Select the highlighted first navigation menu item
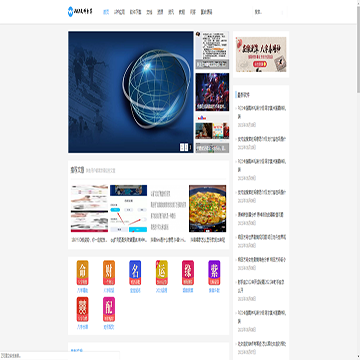 (x=106, y=12)
